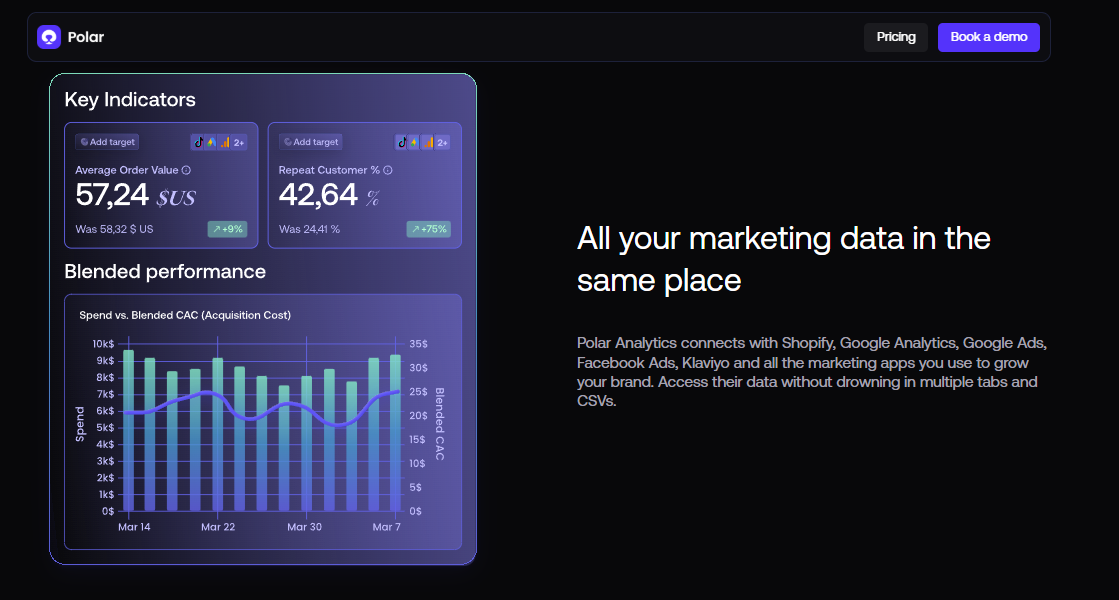Click the Polar Analytics description paragraph
The height and width of the screenshot is (600, 1119).
(x=812, y=372)
